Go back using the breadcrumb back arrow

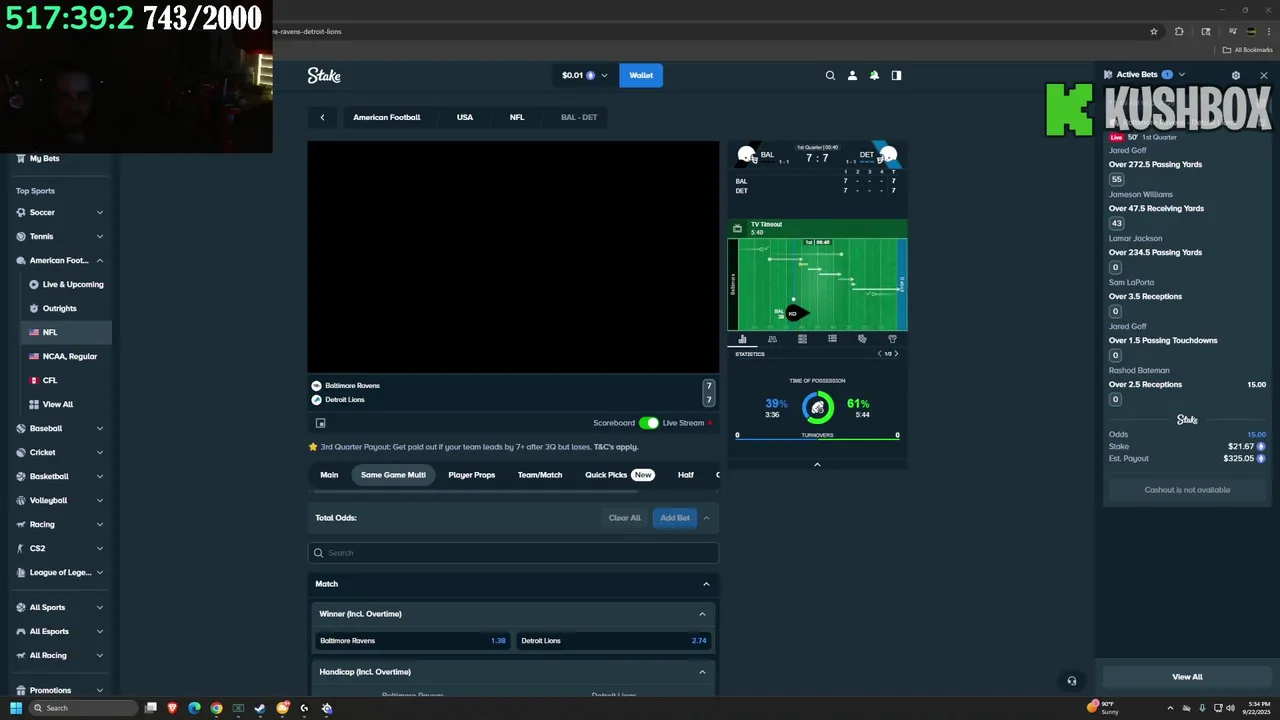coord(322,117)
